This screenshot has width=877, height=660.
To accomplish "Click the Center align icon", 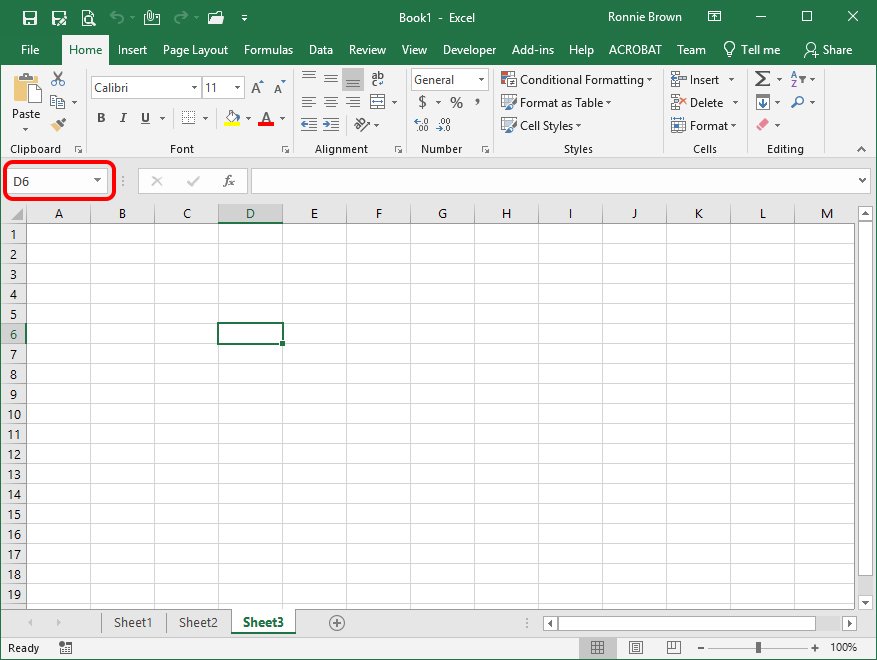I will [330, 102].
